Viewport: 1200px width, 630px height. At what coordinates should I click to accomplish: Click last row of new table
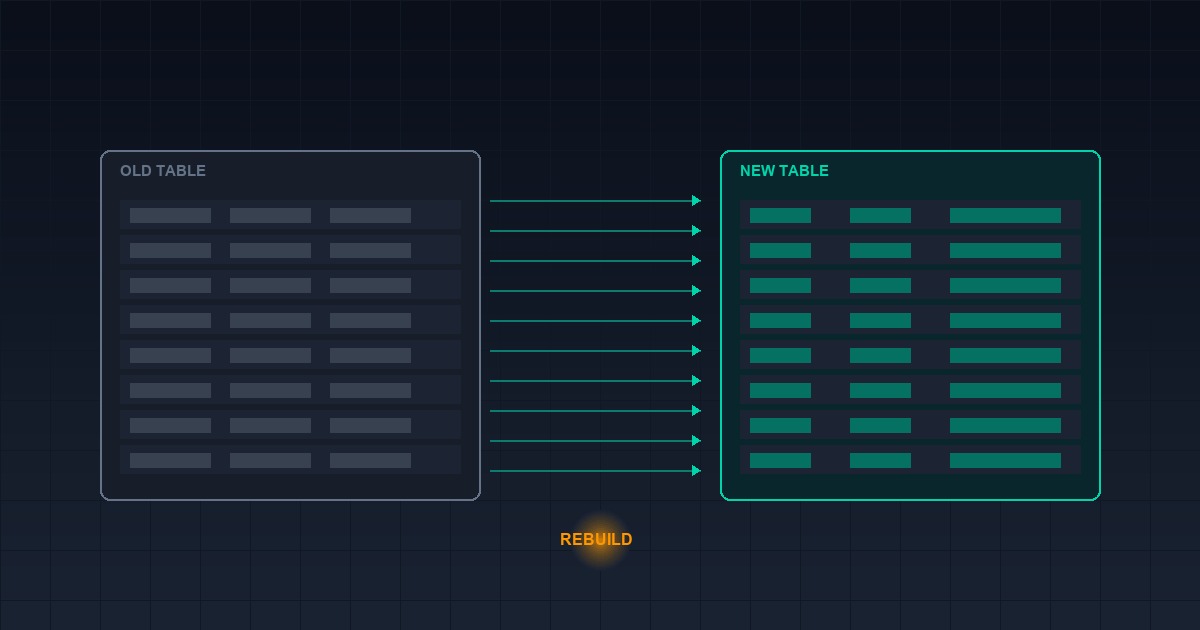point(910,460)
